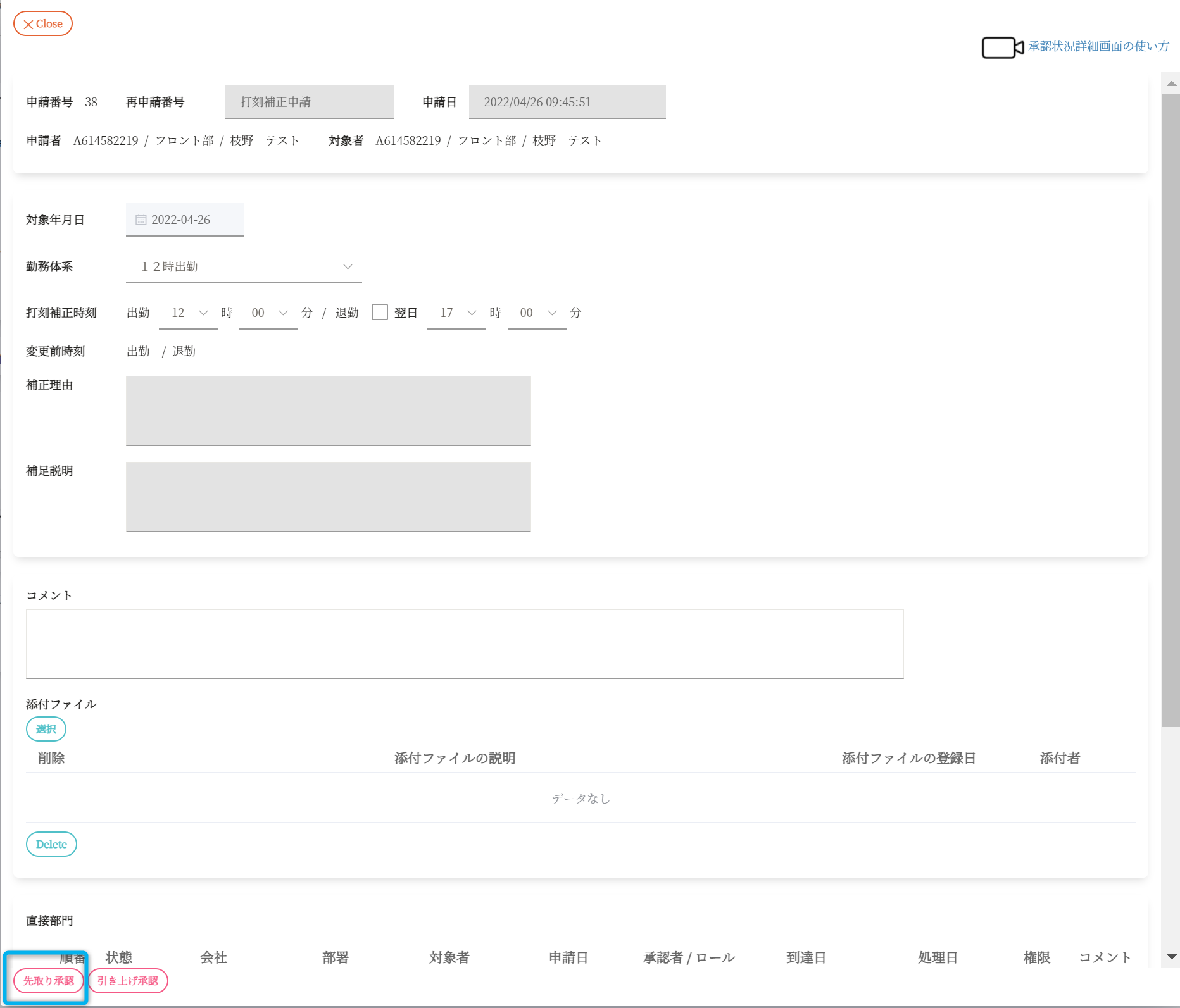The width and height of the screenshot is (1180, 1008).
Task: Focus the コメント text area
Action: [x=465, y=644]
